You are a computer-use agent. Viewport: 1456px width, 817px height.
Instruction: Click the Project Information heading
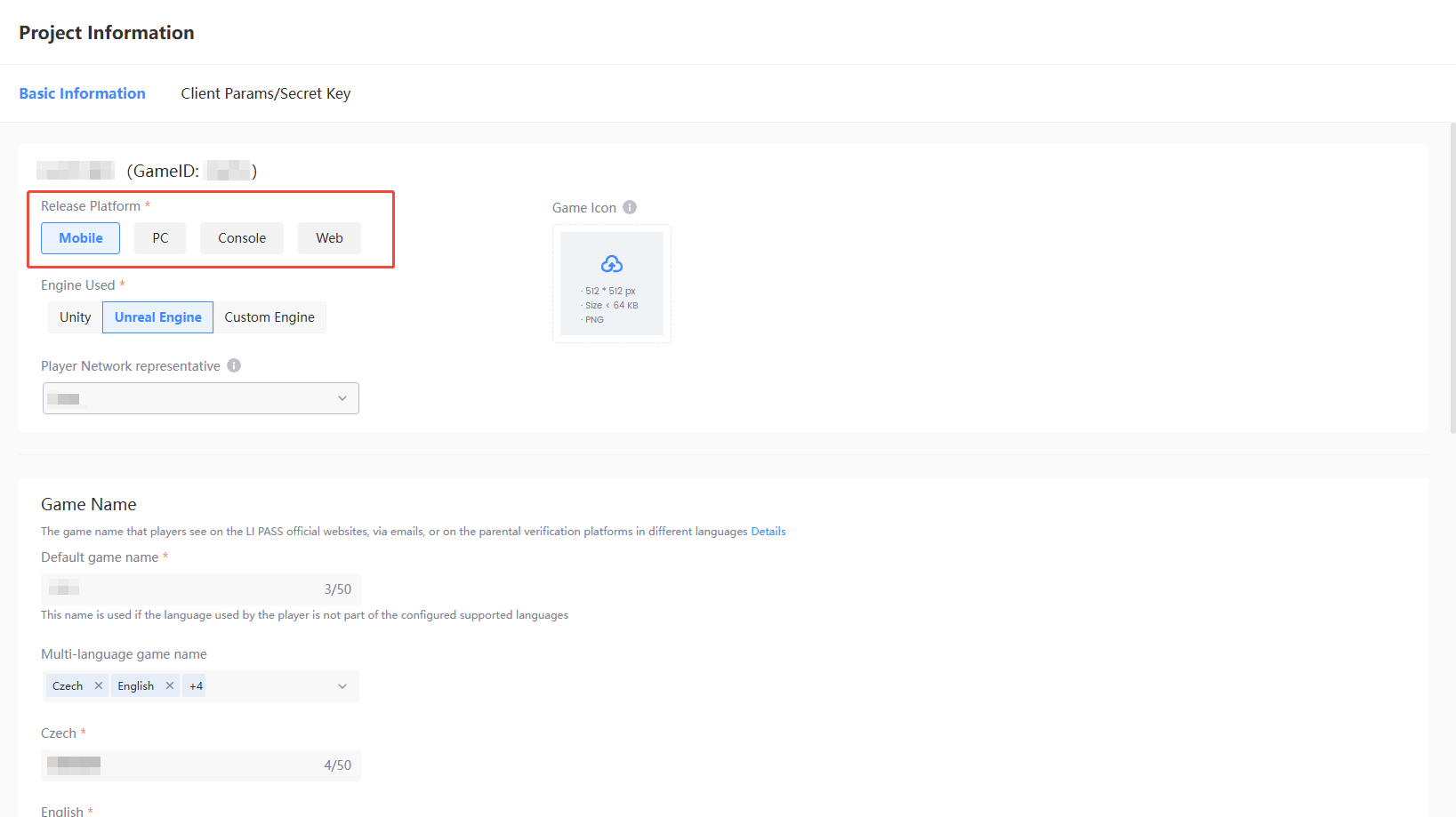click(x=107, y=33)
